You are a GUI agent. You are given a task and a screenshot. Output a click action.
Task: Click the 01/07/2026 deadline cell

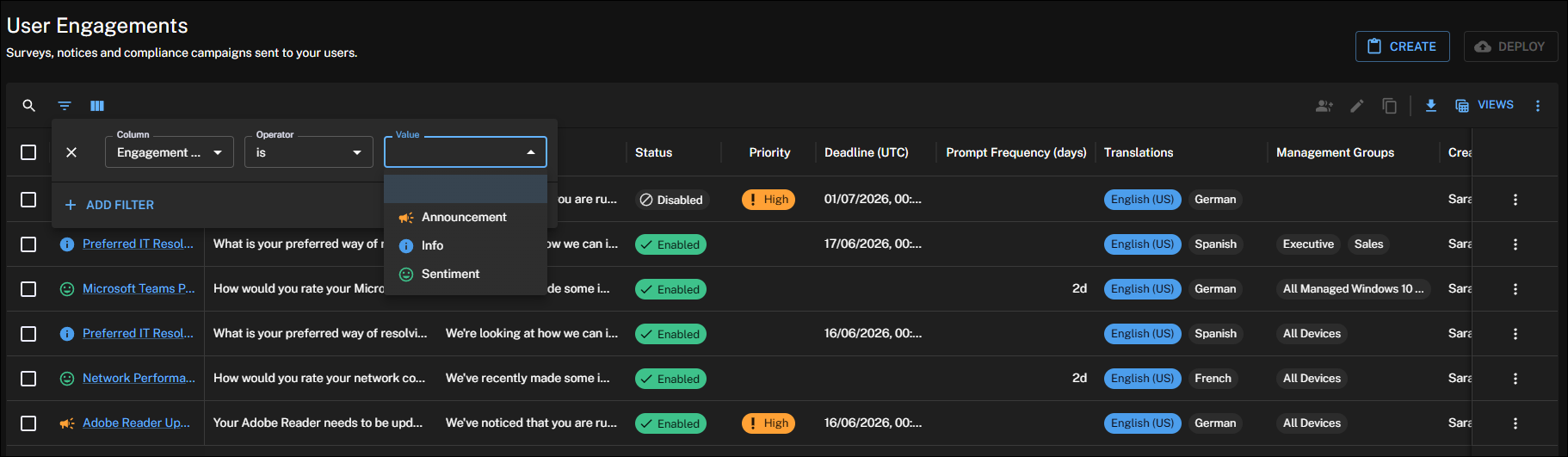coord(873,199)
